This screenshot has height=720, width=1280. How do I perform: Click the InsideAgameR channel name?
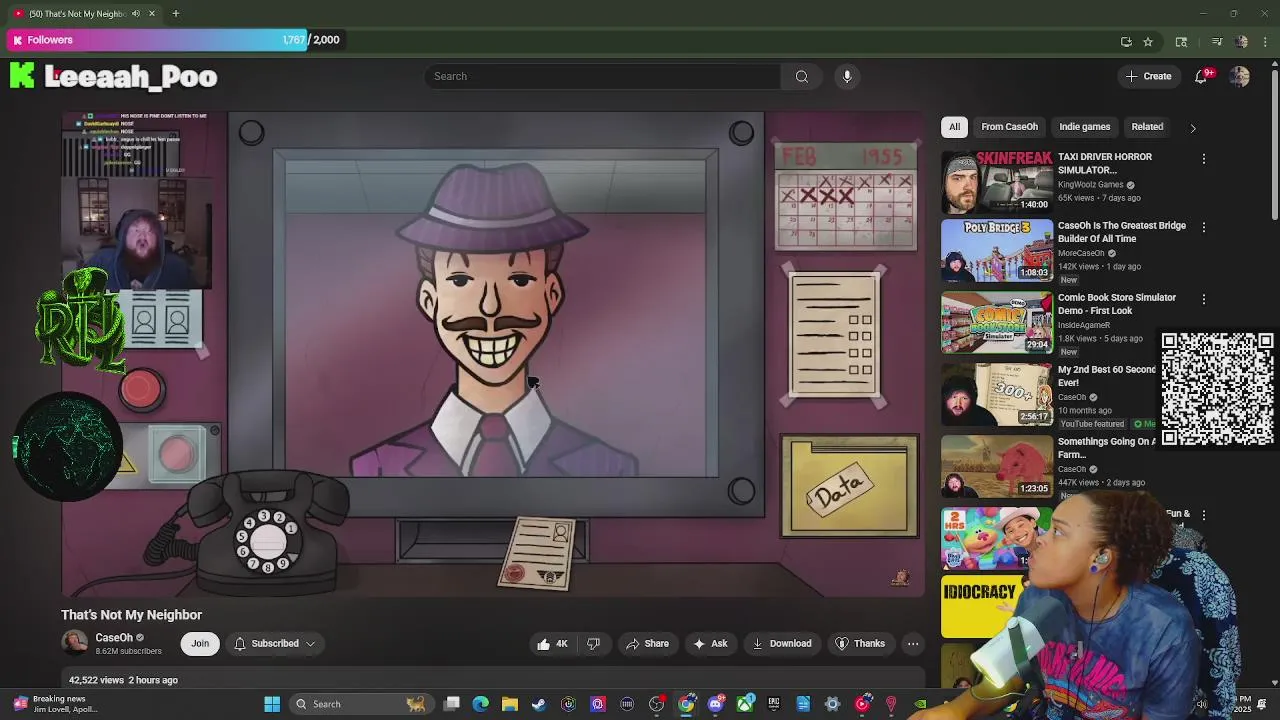pyautogui.click(x=1084, y=325)
